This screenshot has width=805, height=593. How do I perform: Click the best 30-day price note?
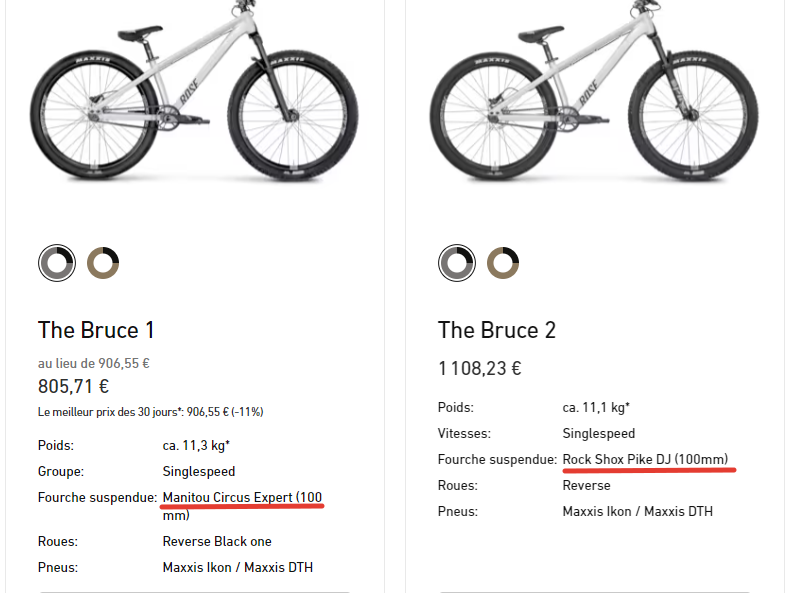pyautogui.click(x=150, y=412)
